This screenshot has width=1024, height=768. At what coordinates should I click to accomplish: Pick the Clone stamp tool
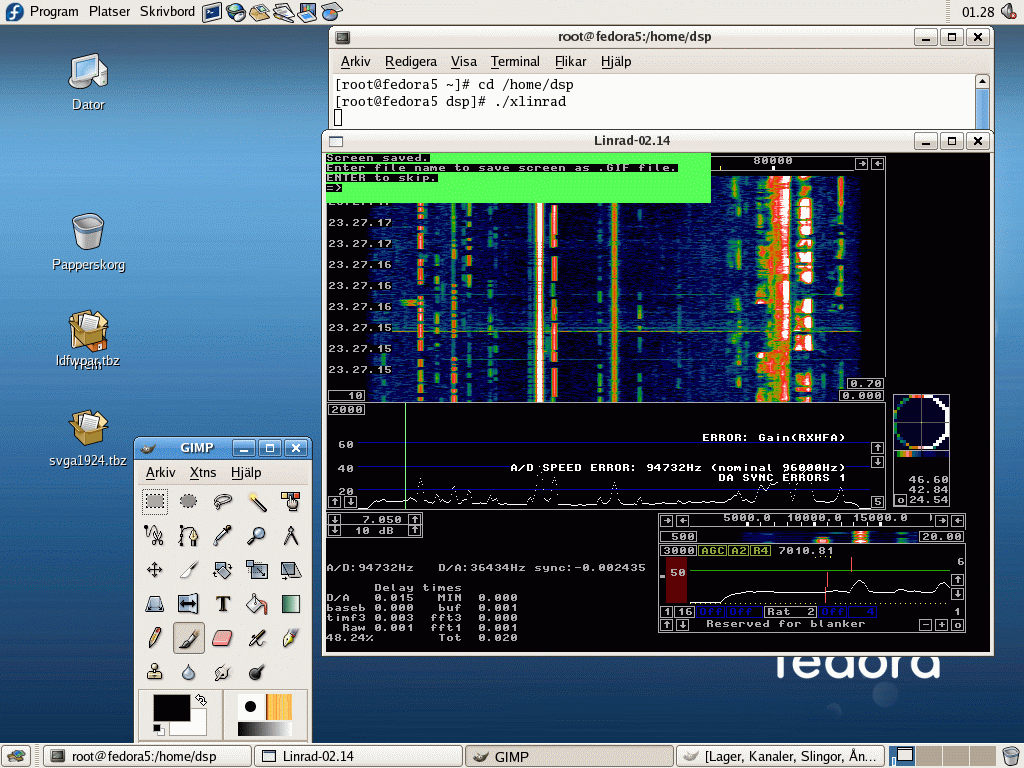(155, 671)
